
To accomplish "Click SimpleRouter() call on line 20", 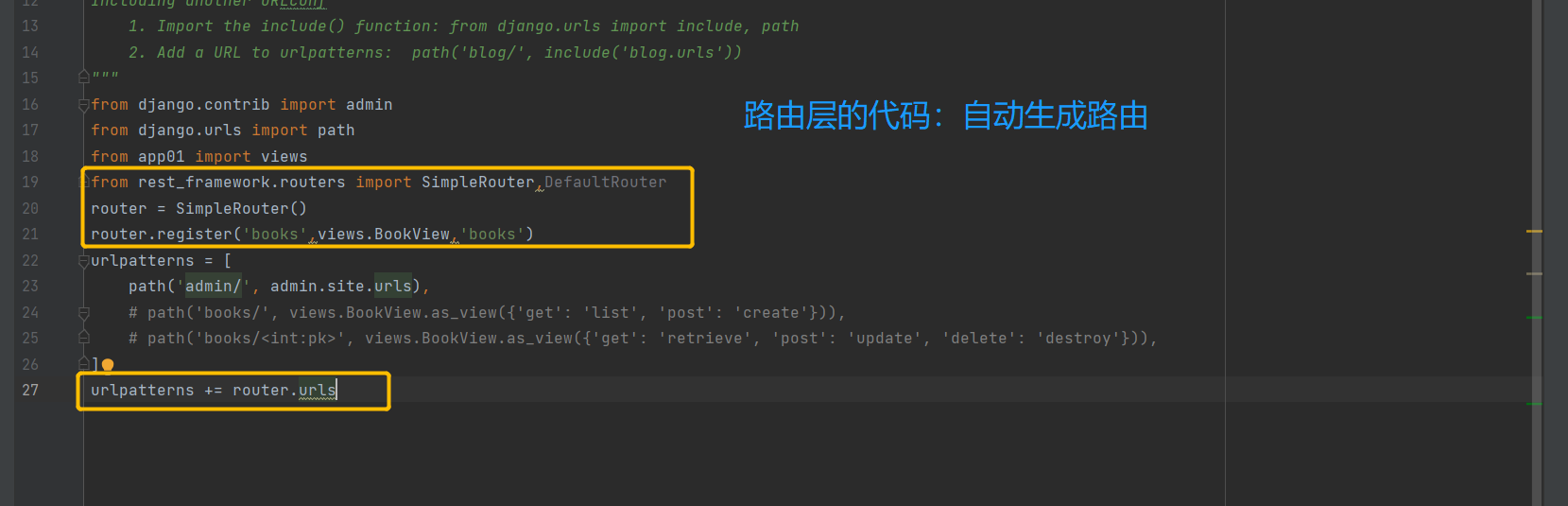I will [240, 208].
